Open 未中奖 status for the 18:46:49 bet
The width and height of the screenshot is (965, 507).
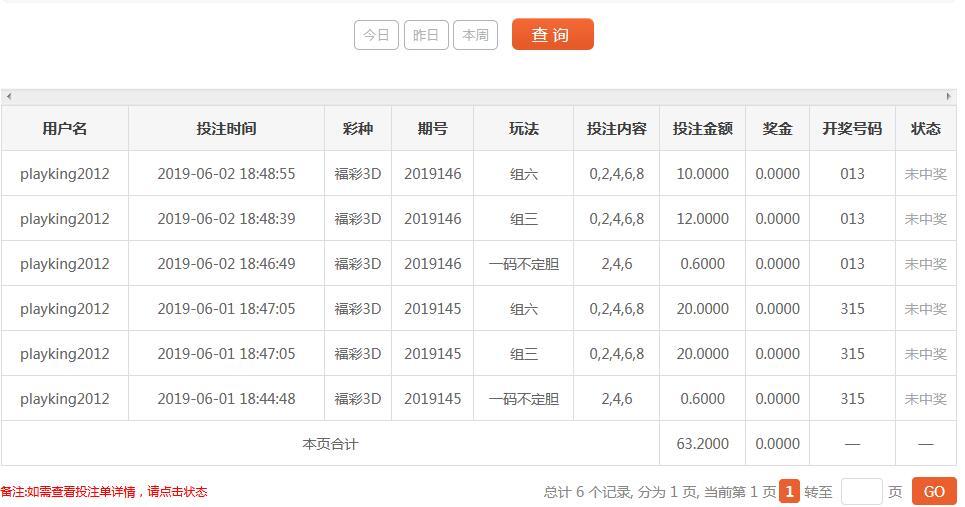pos(925,264)
